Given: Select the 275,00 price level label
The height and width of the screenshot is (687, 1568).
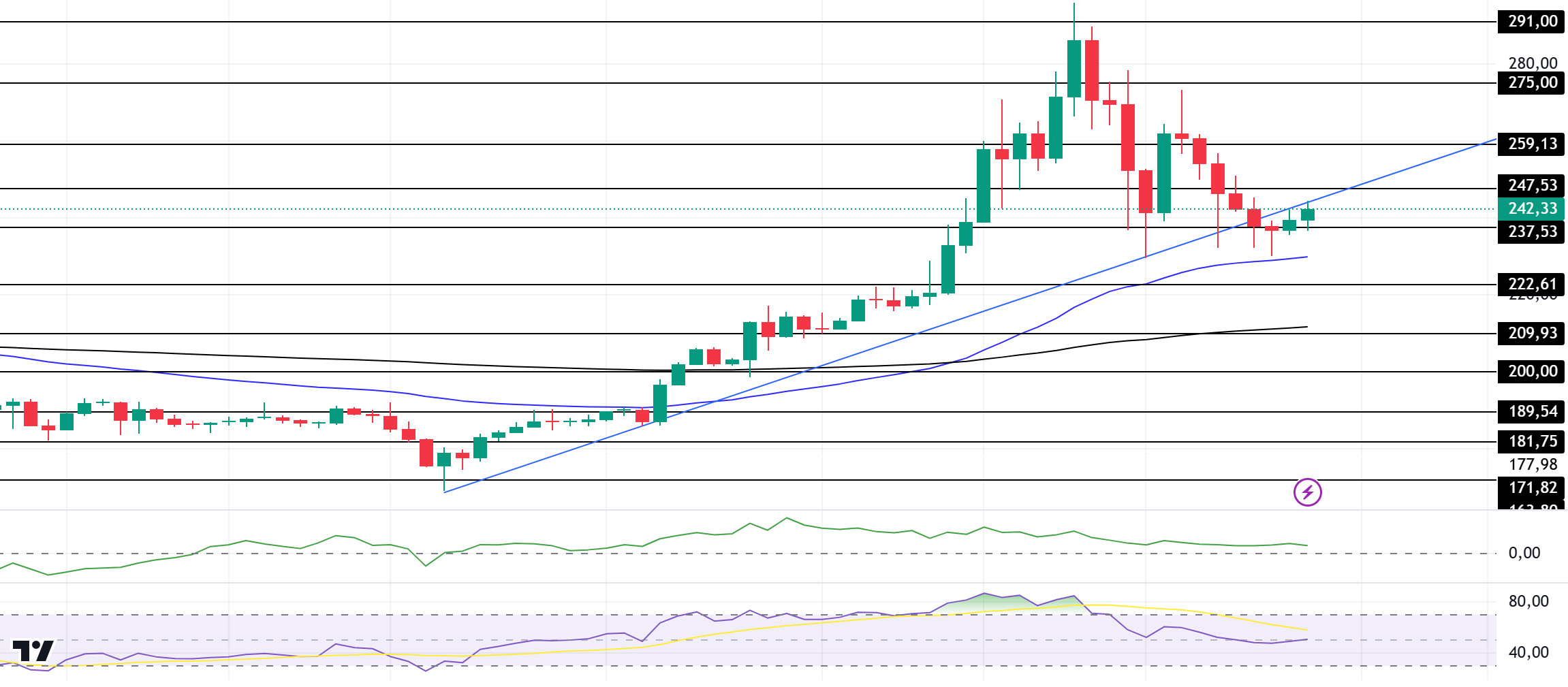Looking at the screenshot, I should point(1531,82).
